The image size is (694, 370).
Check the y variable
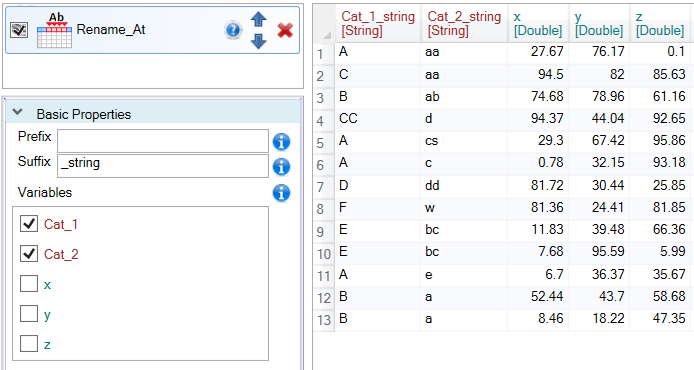[29, 314]
